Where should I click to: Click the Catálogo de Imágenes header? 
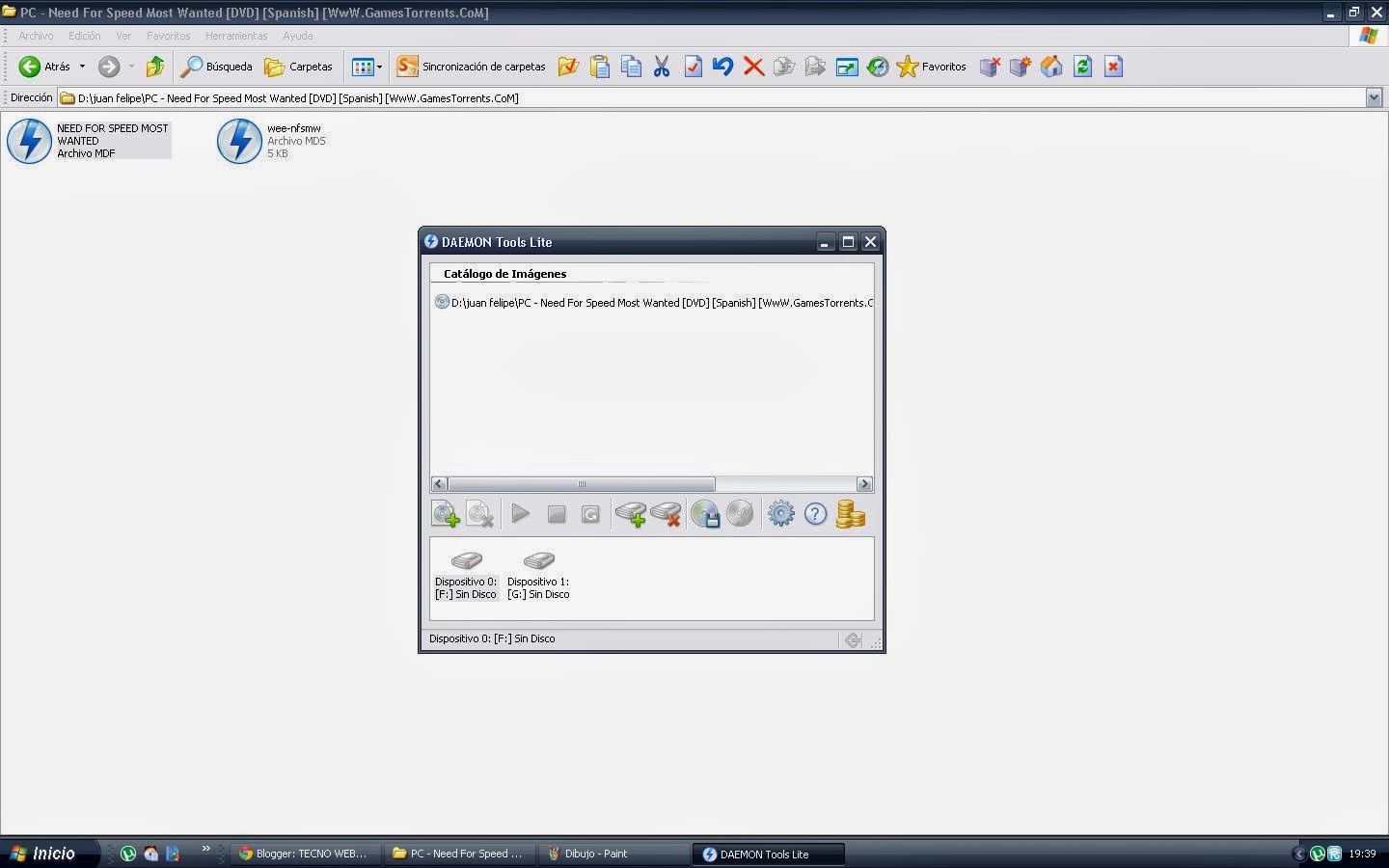[x=504, y=274]
